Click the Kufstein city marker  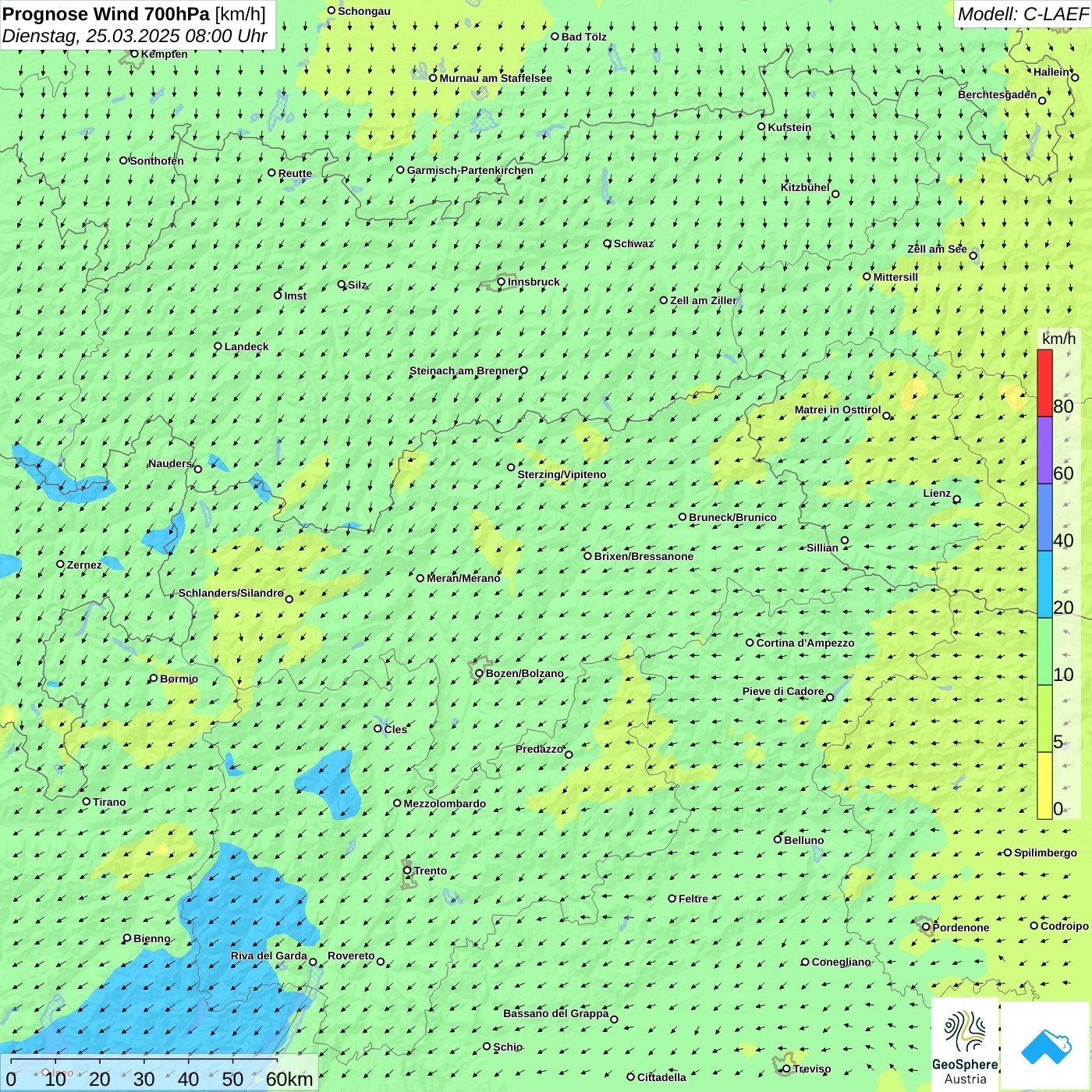click(x=761, y=126)
